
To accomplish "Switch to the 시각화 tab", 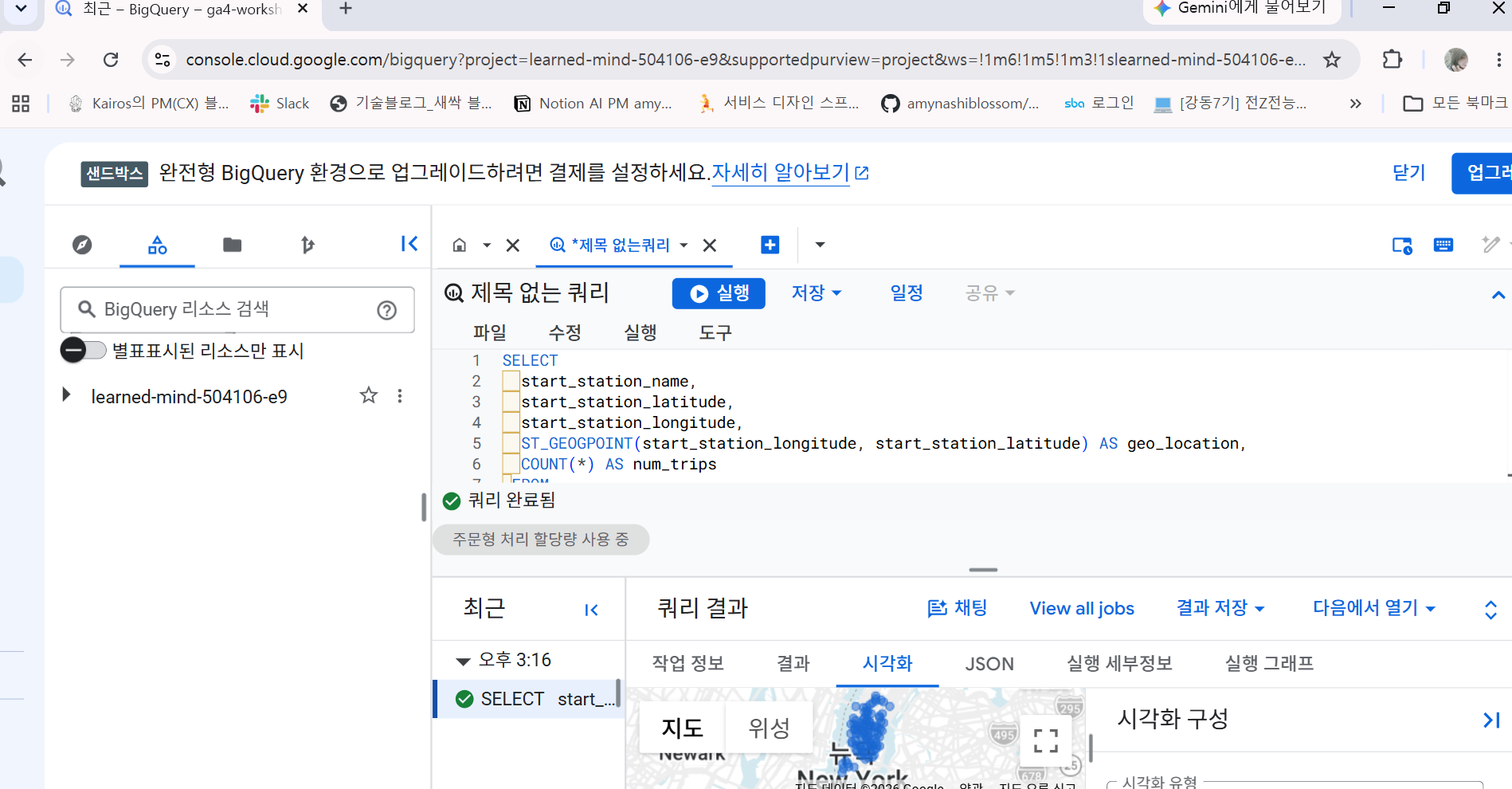I will click(x=887, y=663).
